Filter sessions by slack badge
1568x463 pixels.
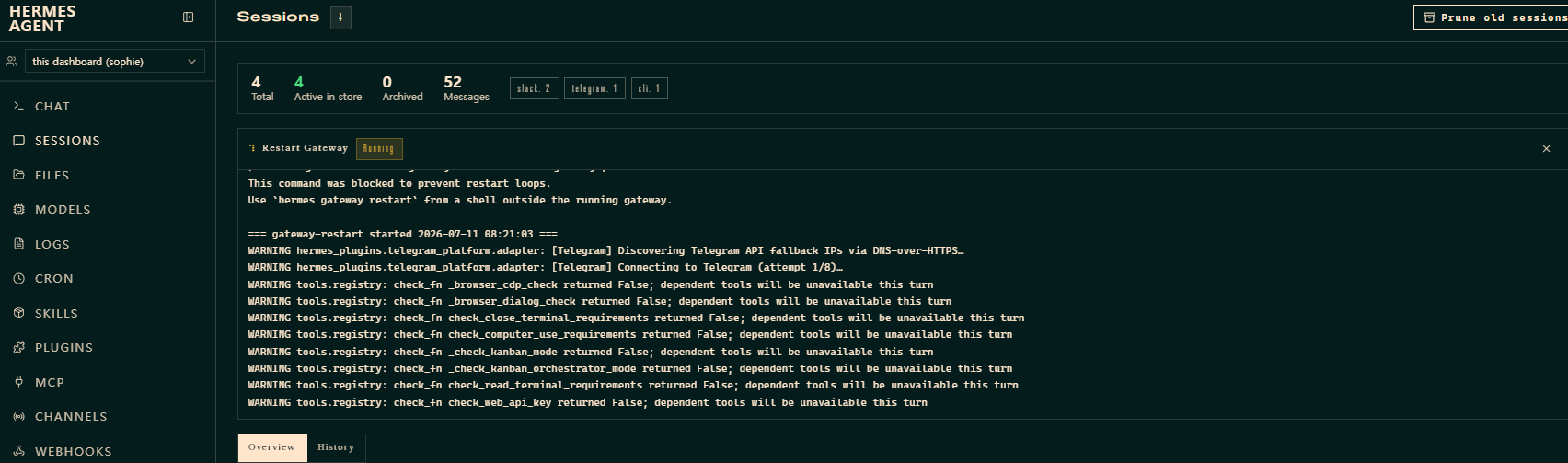[534, 88]
